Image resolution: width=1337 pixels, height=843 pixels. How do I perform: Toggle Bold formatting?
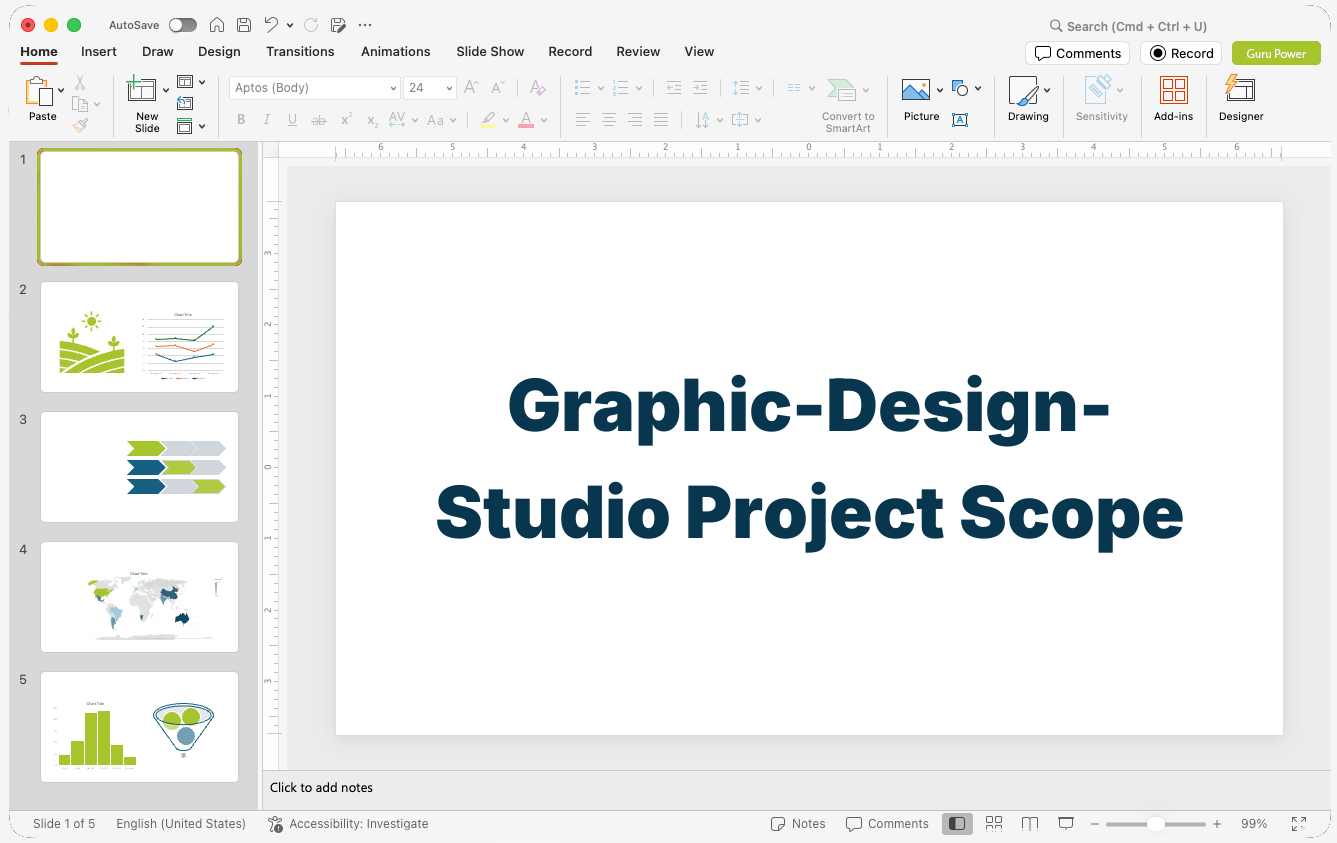pyautogui.click(x=241, y=120)
